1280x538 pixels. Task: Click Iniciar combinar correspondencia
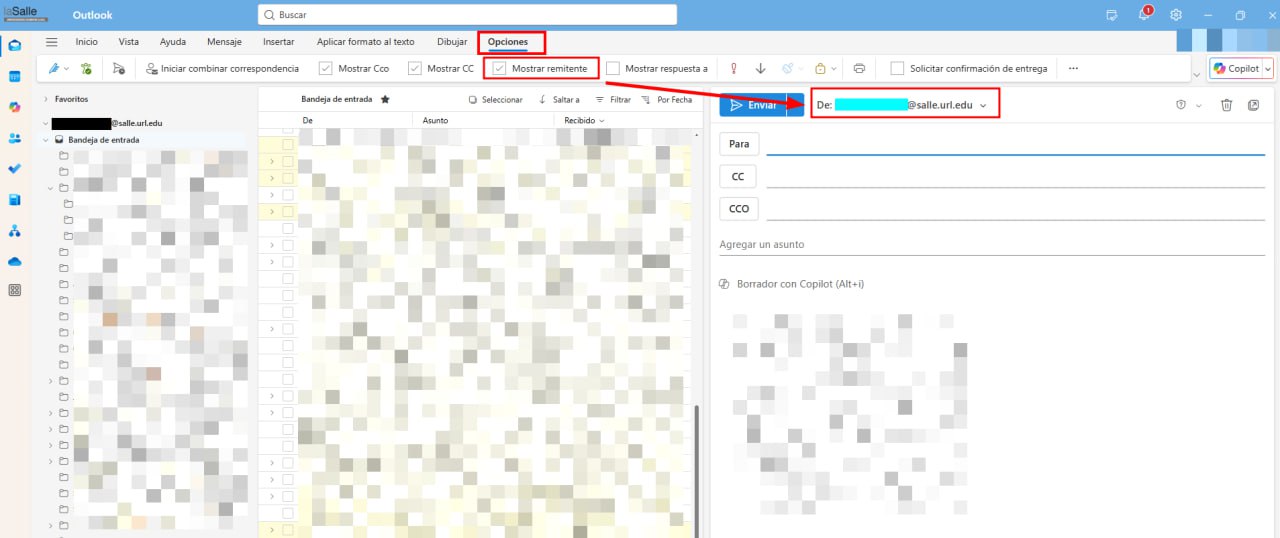tap(222, 69)
